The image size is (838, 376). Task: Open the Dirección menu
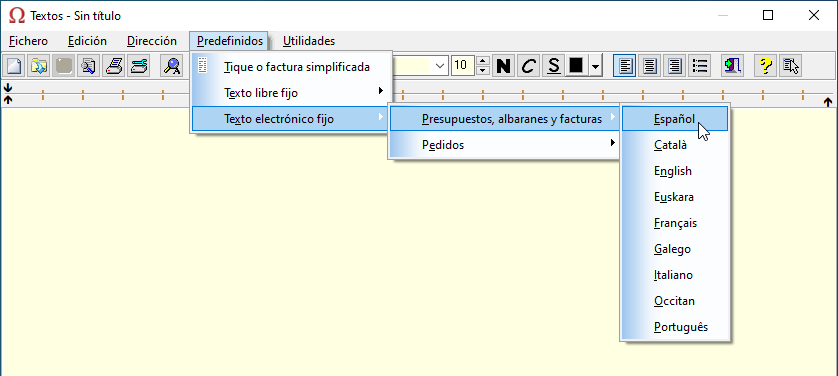[152, 41]
